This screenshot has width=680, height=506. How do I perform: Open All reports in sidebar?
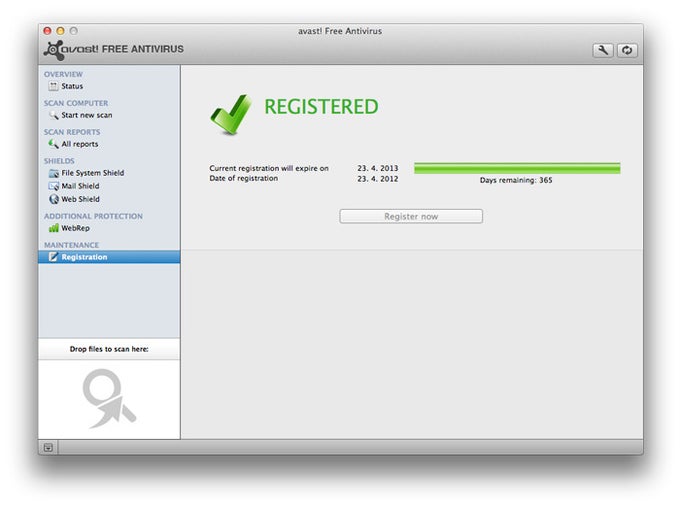[x=109, y=144]
